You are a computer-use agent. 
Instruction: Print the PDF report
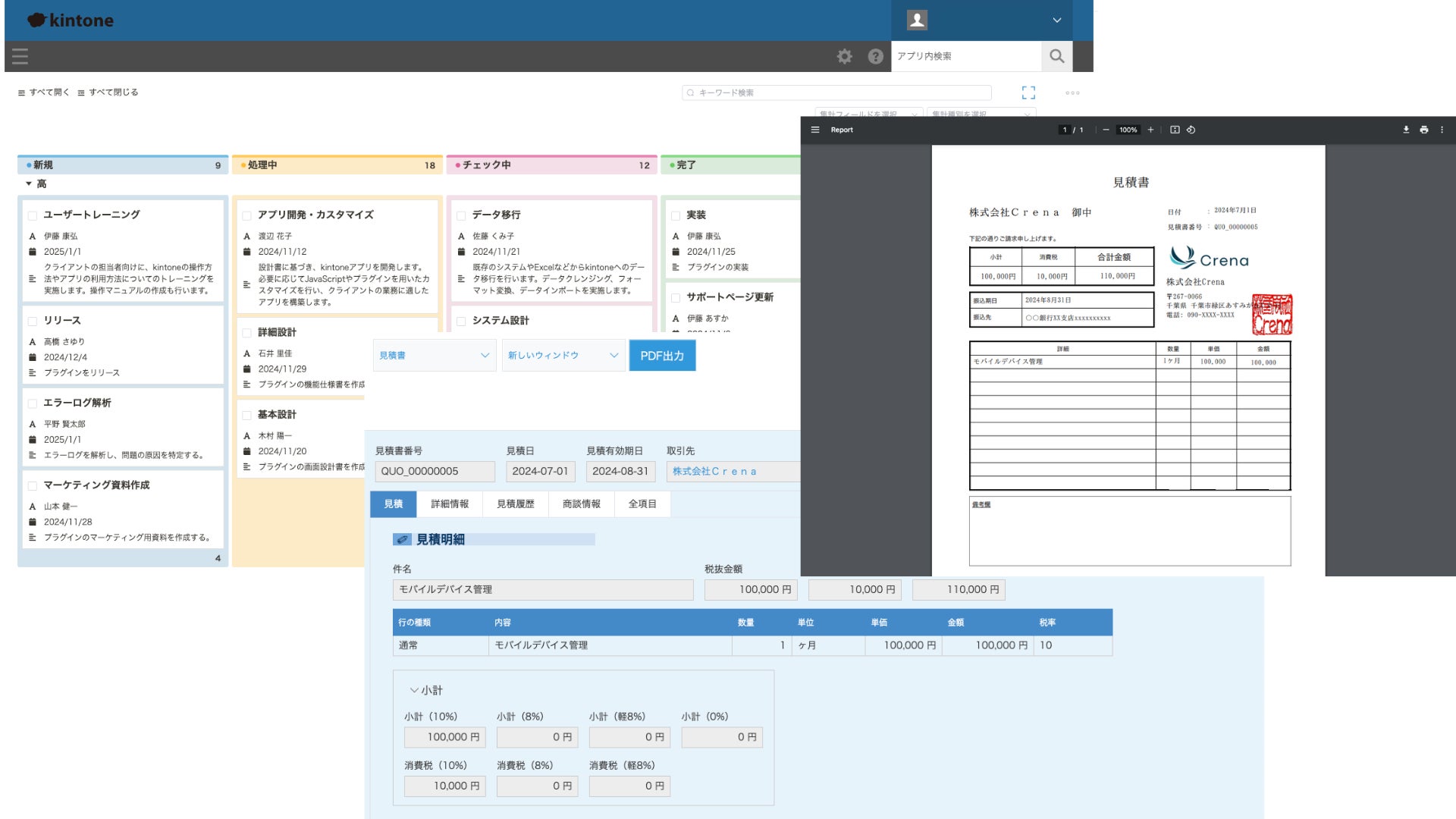[1423, 130]
